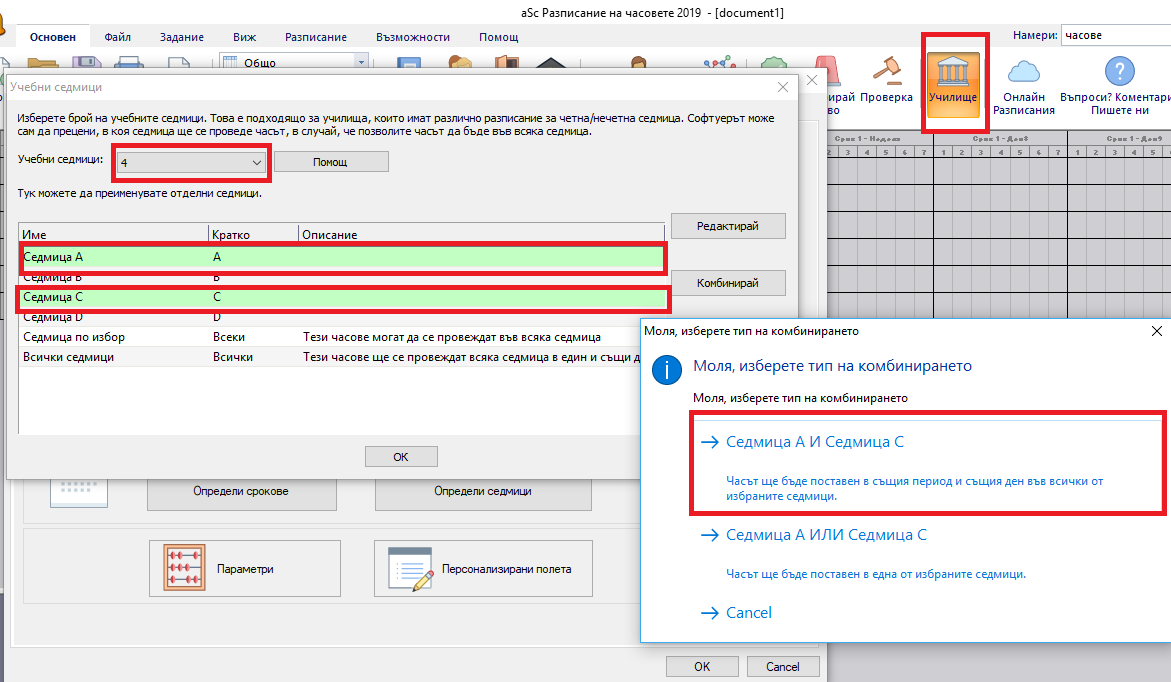The height and width of the screenshot is (682, 1171).
Task: Open the Възможности ribbon tab
Action: 412,37
